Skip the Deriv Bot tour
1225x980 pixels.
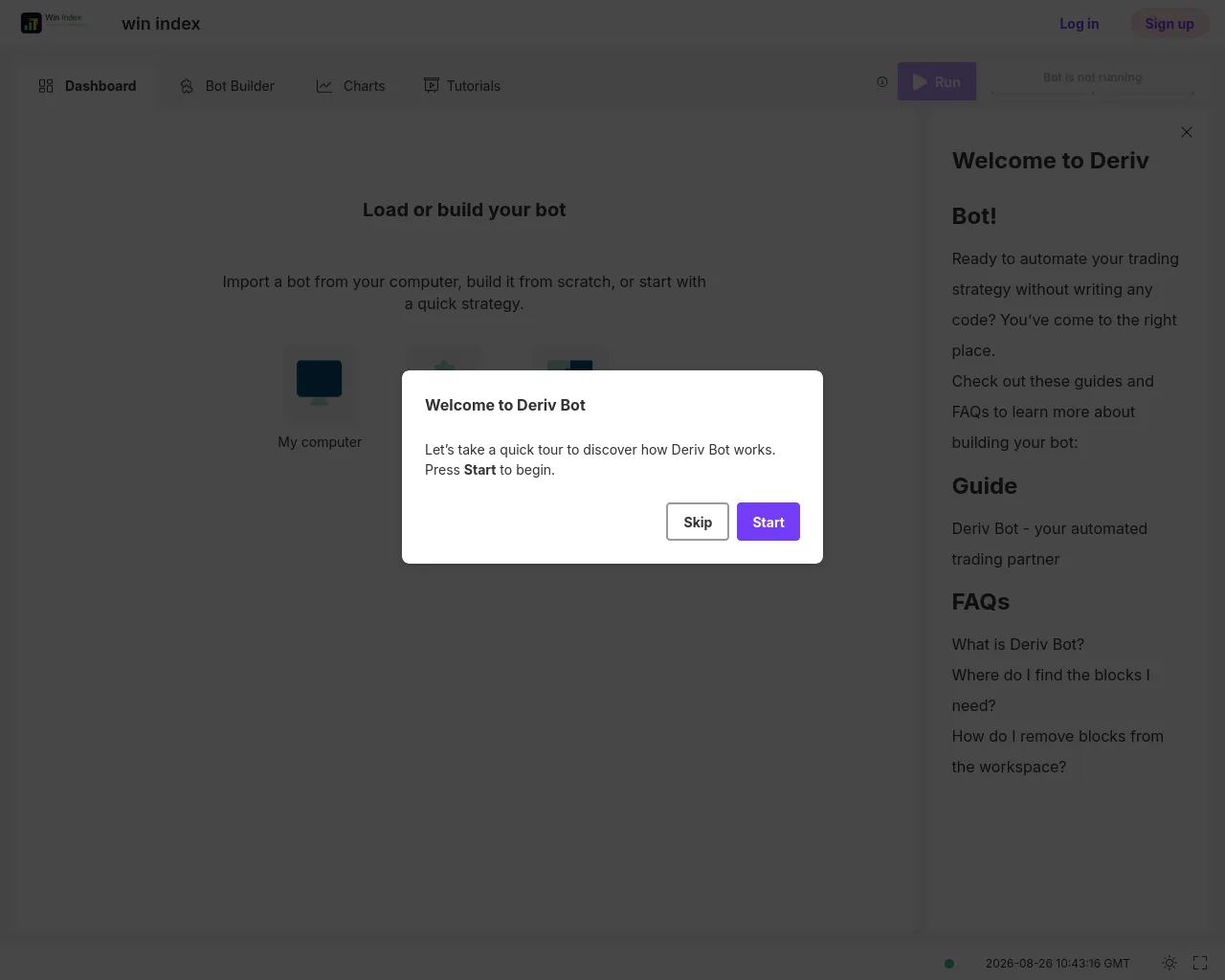(x=698, y=522)
